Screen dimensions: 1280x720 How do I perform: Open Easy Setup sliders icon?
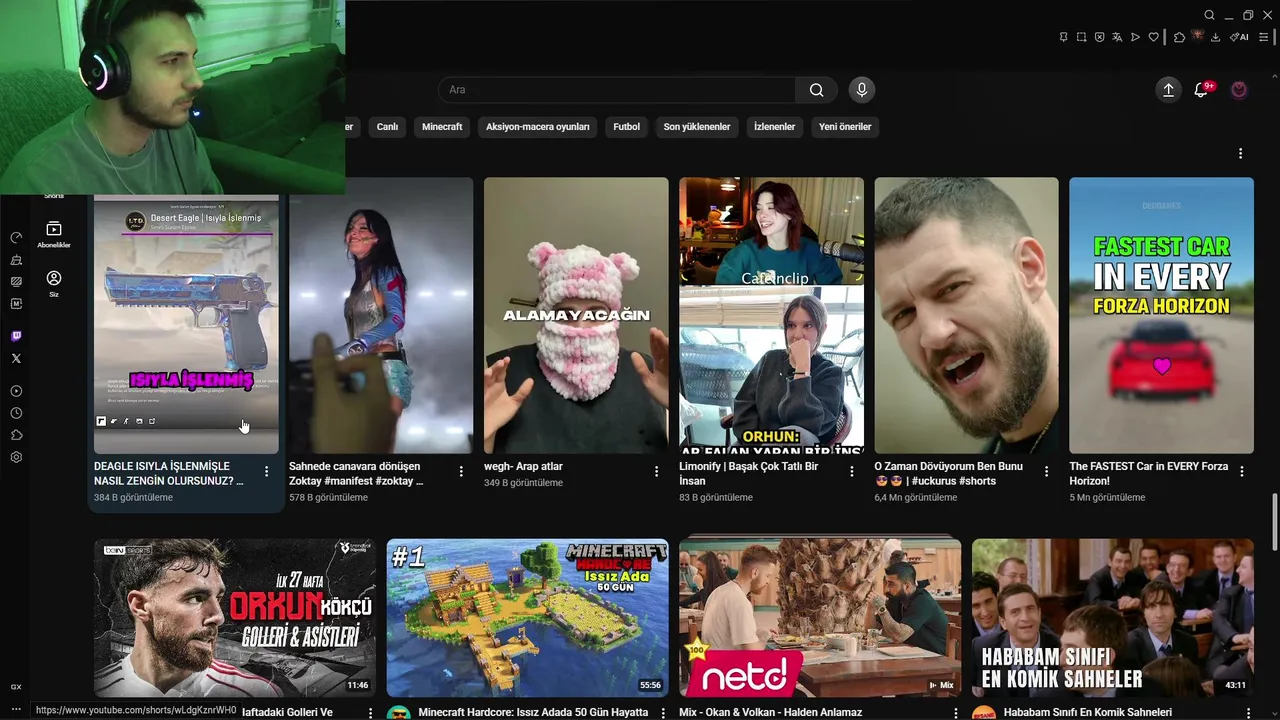1263,37
